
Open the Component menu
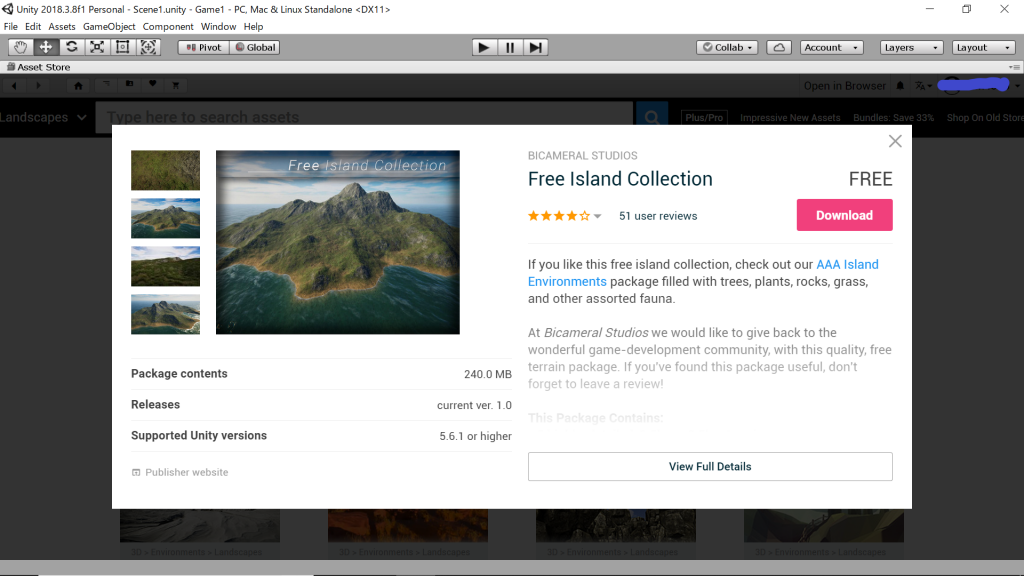pos(168,27)
